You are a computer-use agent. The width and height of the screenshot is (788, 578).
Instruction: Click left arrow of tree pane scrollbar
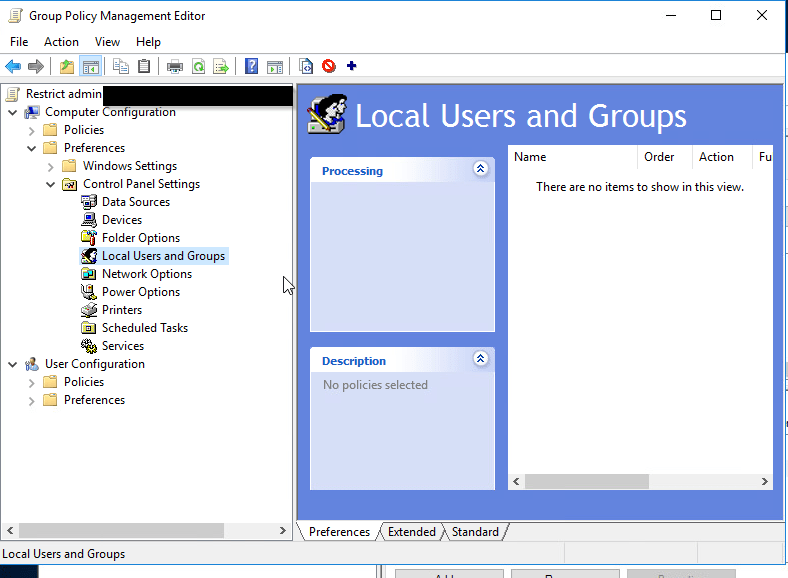10,530
